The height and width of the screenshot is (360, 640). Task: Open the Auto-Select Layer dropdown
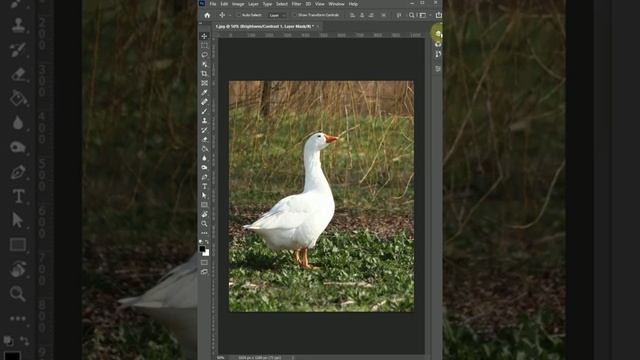coord(277,15)
